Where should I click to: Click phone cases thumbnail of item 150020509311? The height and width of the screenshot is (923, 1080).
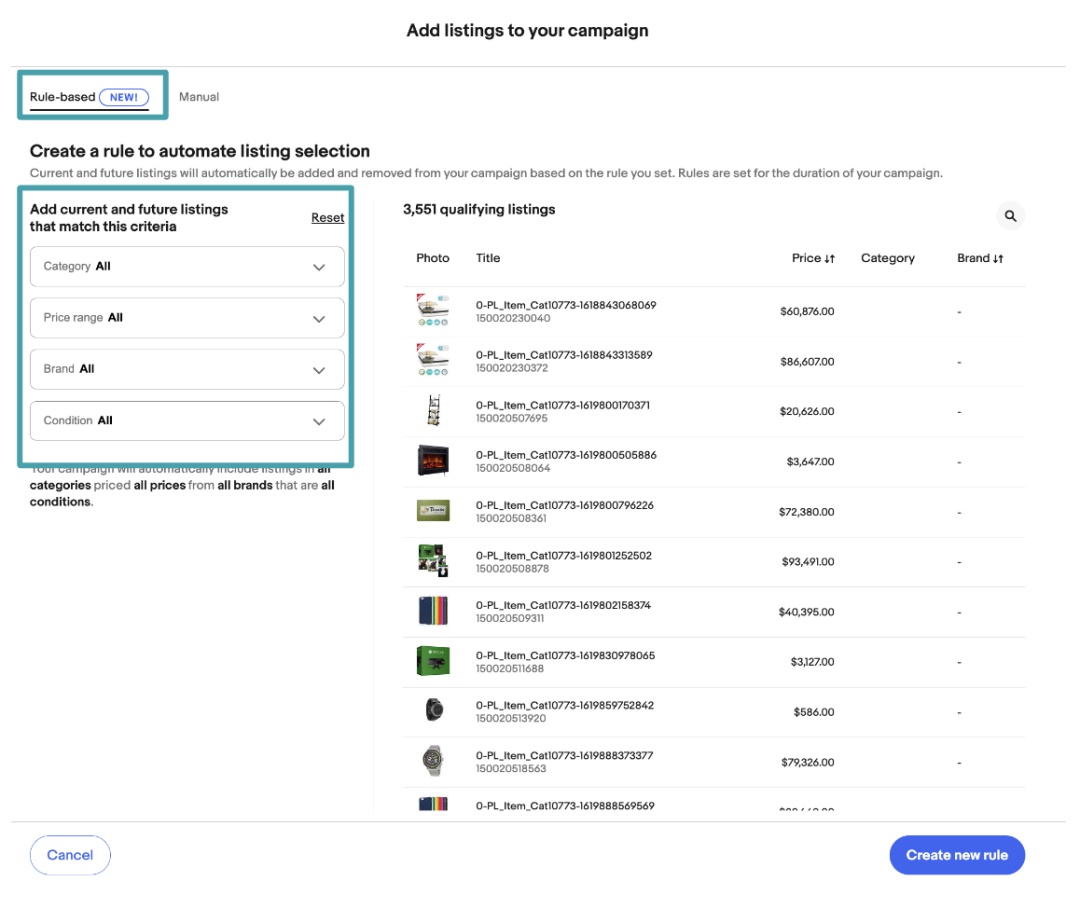click(433, 611)
